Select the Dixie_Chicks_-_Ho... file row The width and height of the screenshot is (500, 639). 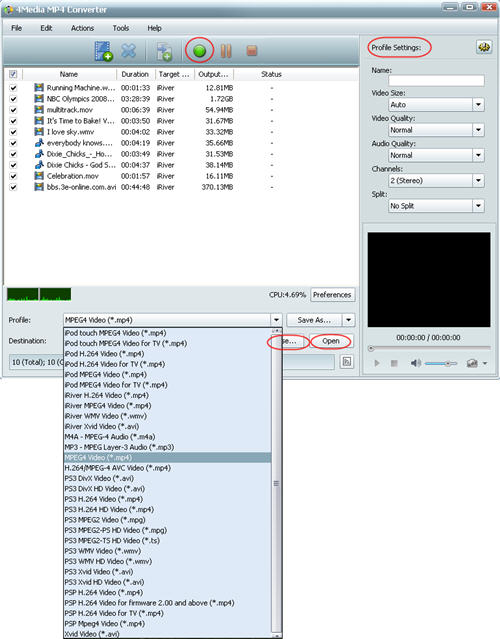[181, 154]
